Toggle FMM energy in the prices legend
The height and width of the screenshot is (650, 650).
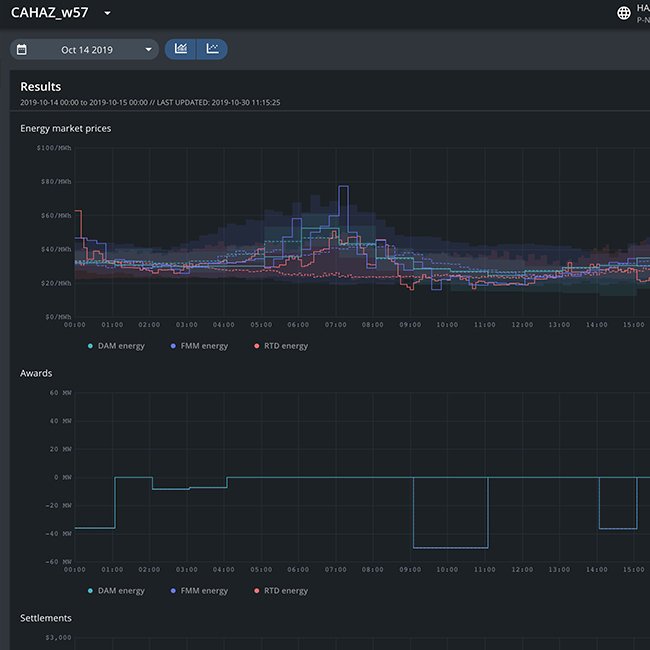pyautogui.click(x=200, y=346)
